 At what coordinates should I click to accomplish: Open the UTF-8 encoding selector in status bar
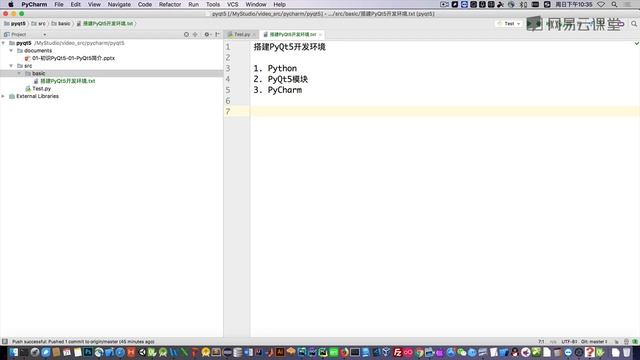569,342
